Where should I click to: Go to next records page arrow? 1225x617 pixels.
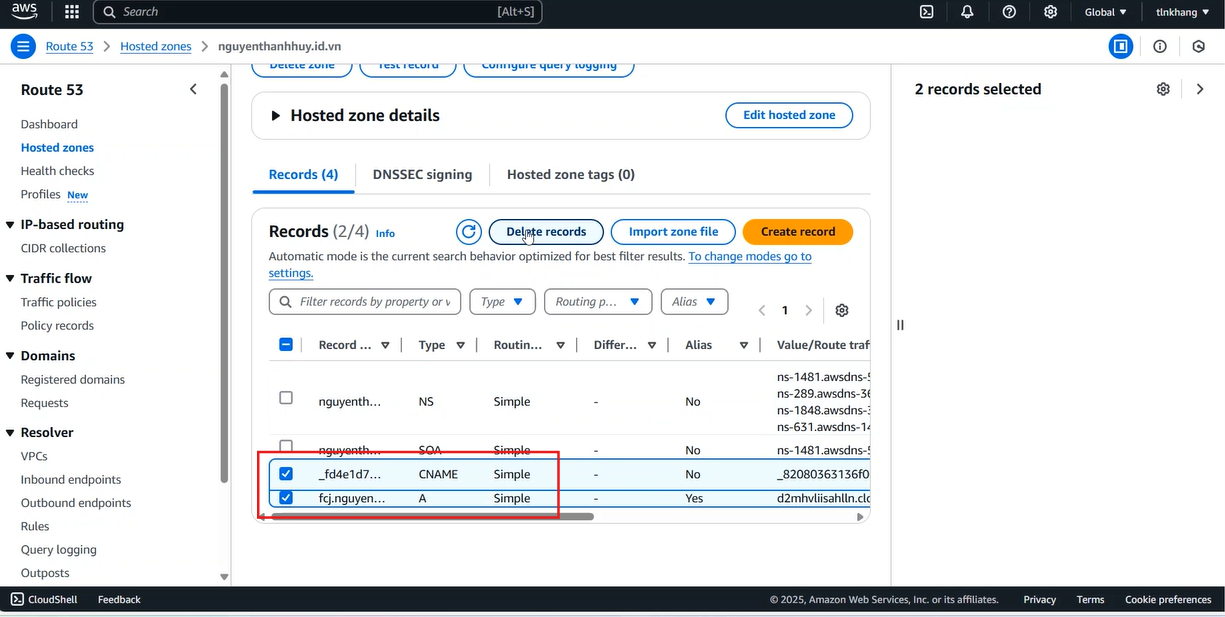809,310
